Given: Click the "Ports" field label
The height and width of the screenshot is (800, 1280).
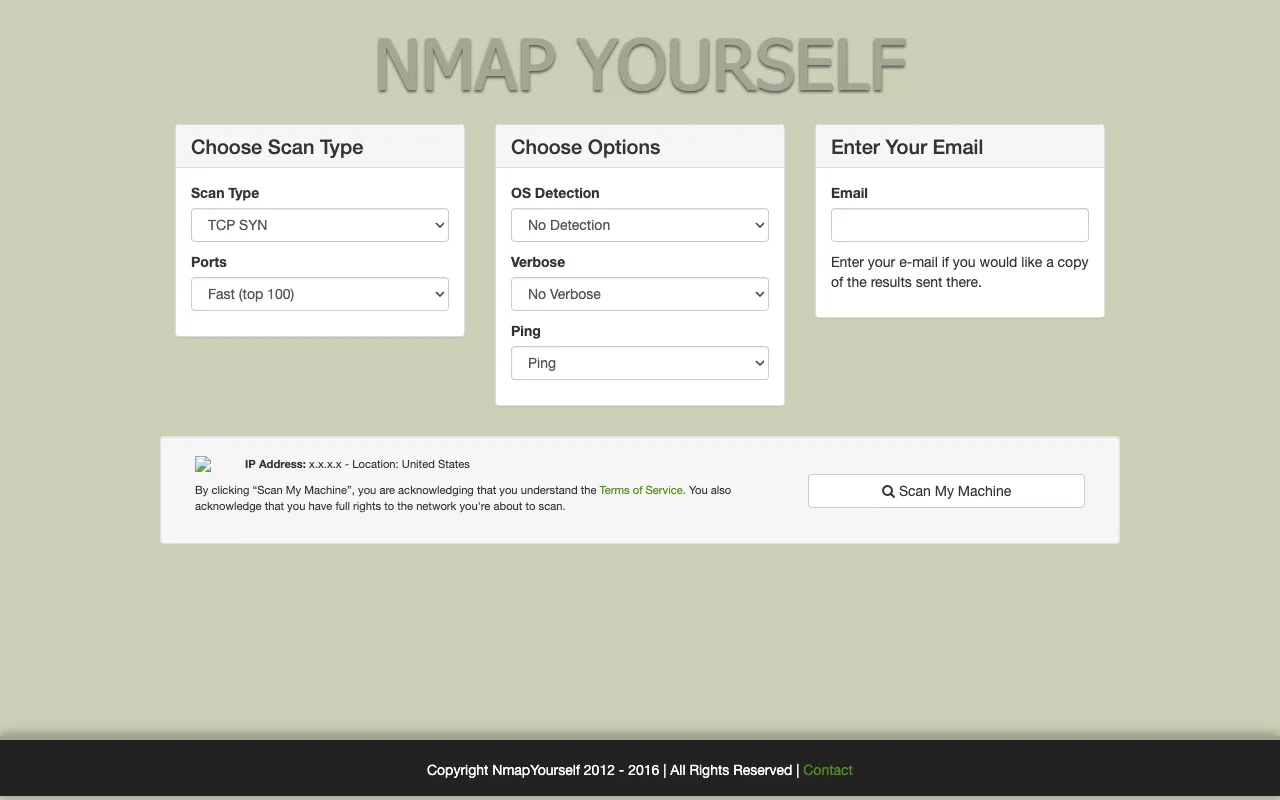Looking at the screenshot, I should tap(209, 262).
